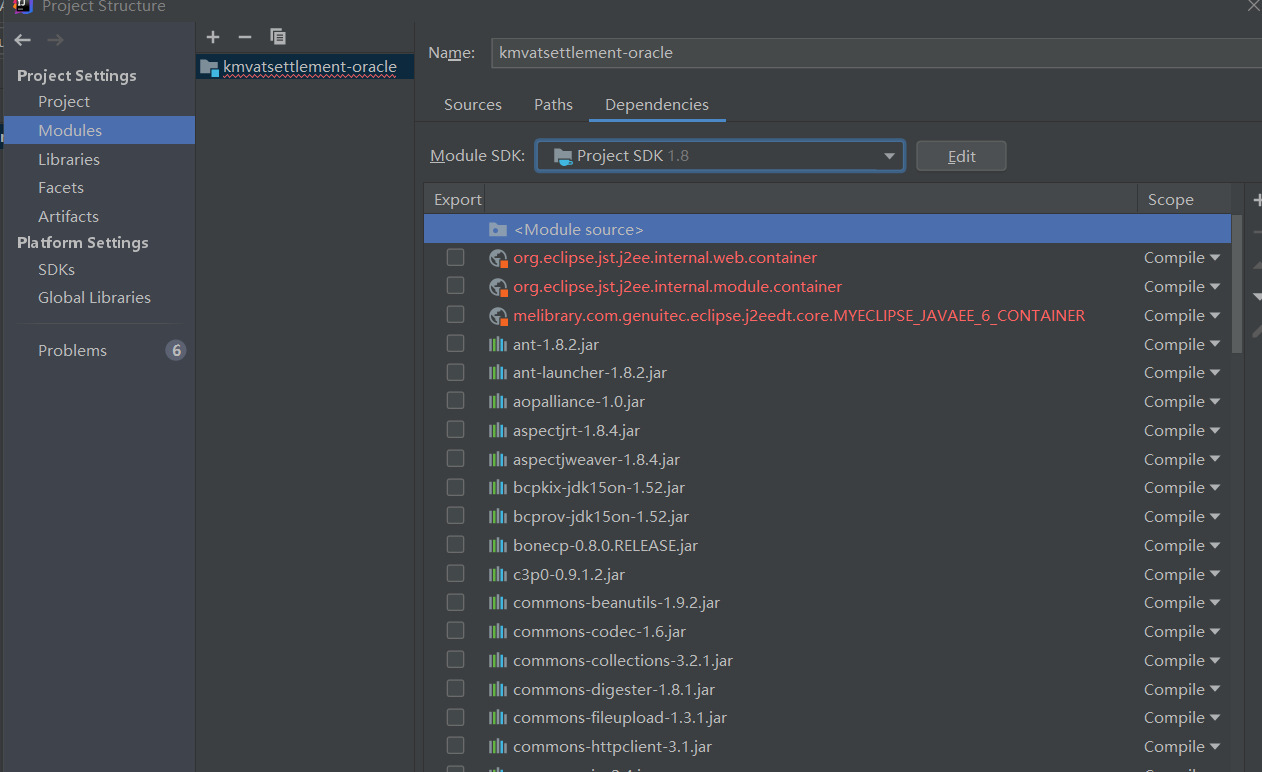Screen dimensions: 1262x772
Task: Click the forward navigation arrow
Action: click(56, 40)
